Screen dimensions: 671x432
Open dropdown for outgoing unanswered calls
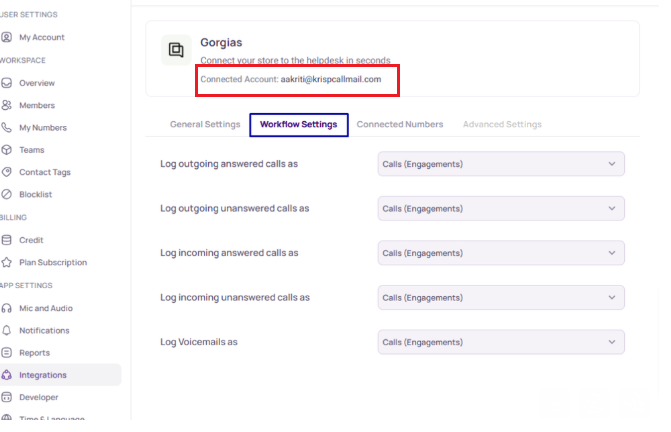[501, 208]
